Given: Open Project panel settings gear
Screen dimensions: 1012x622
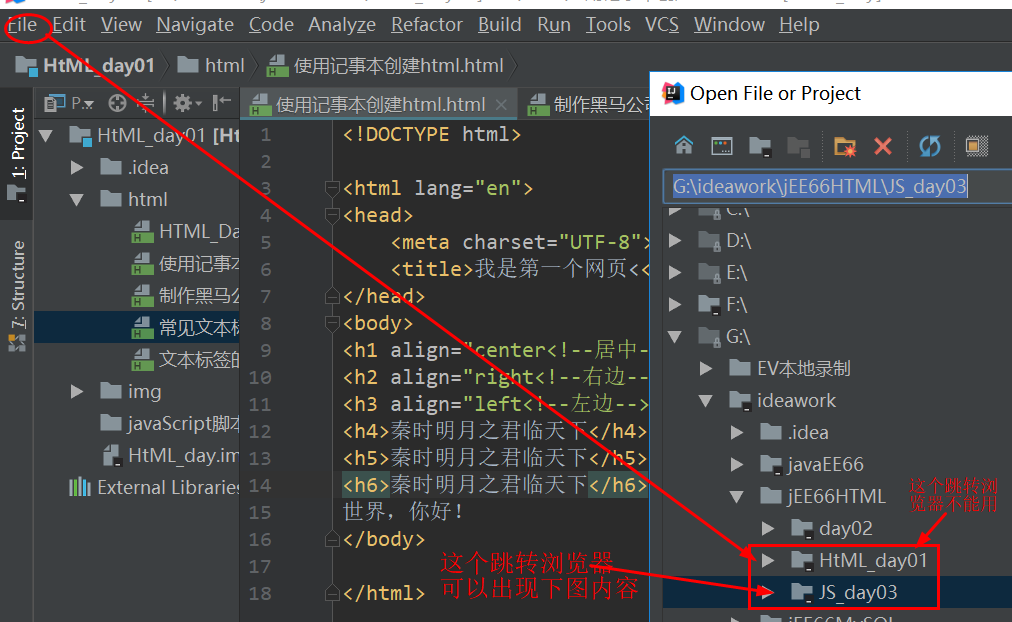Looking at the screenshot, I should tap(187, 103).
